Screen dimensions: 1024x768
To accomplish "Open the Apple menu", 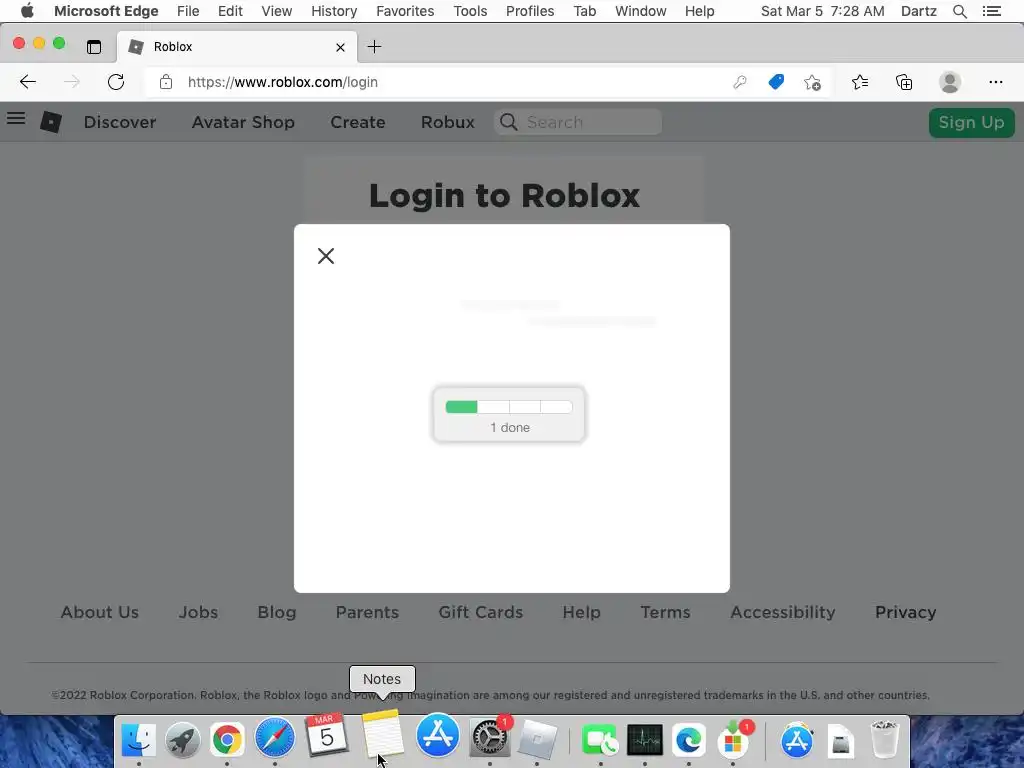I will 27,11.
